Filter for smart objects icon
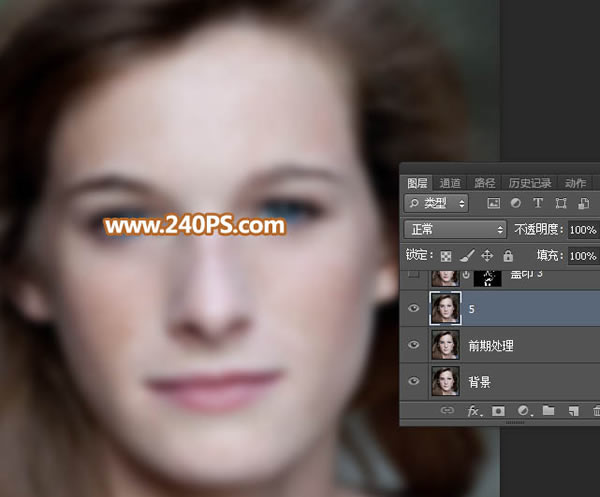This screenshot has height=497, width=600. coord(584,203)
